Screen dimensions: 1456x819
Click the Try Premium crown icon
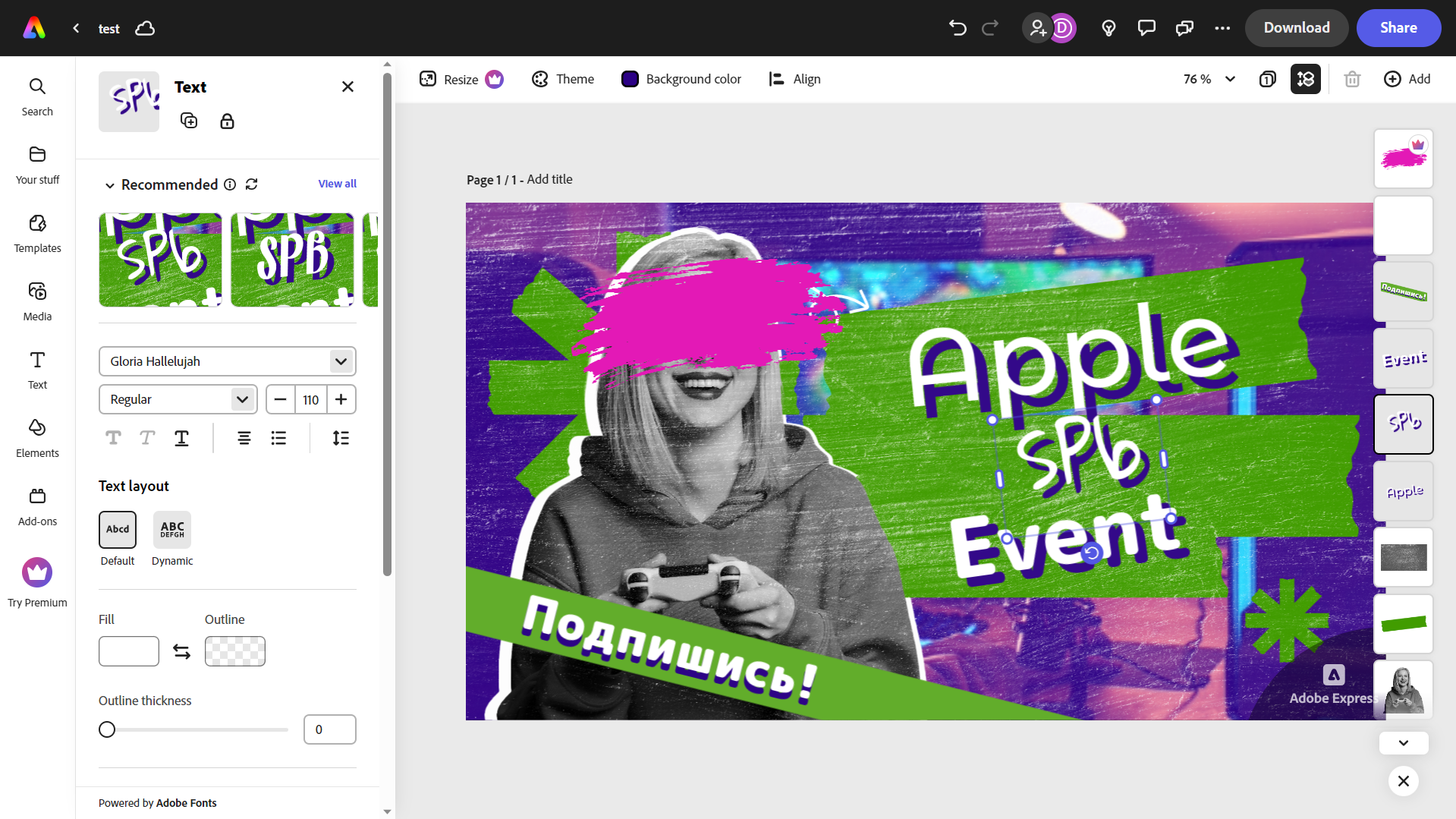tap(37, 572)
